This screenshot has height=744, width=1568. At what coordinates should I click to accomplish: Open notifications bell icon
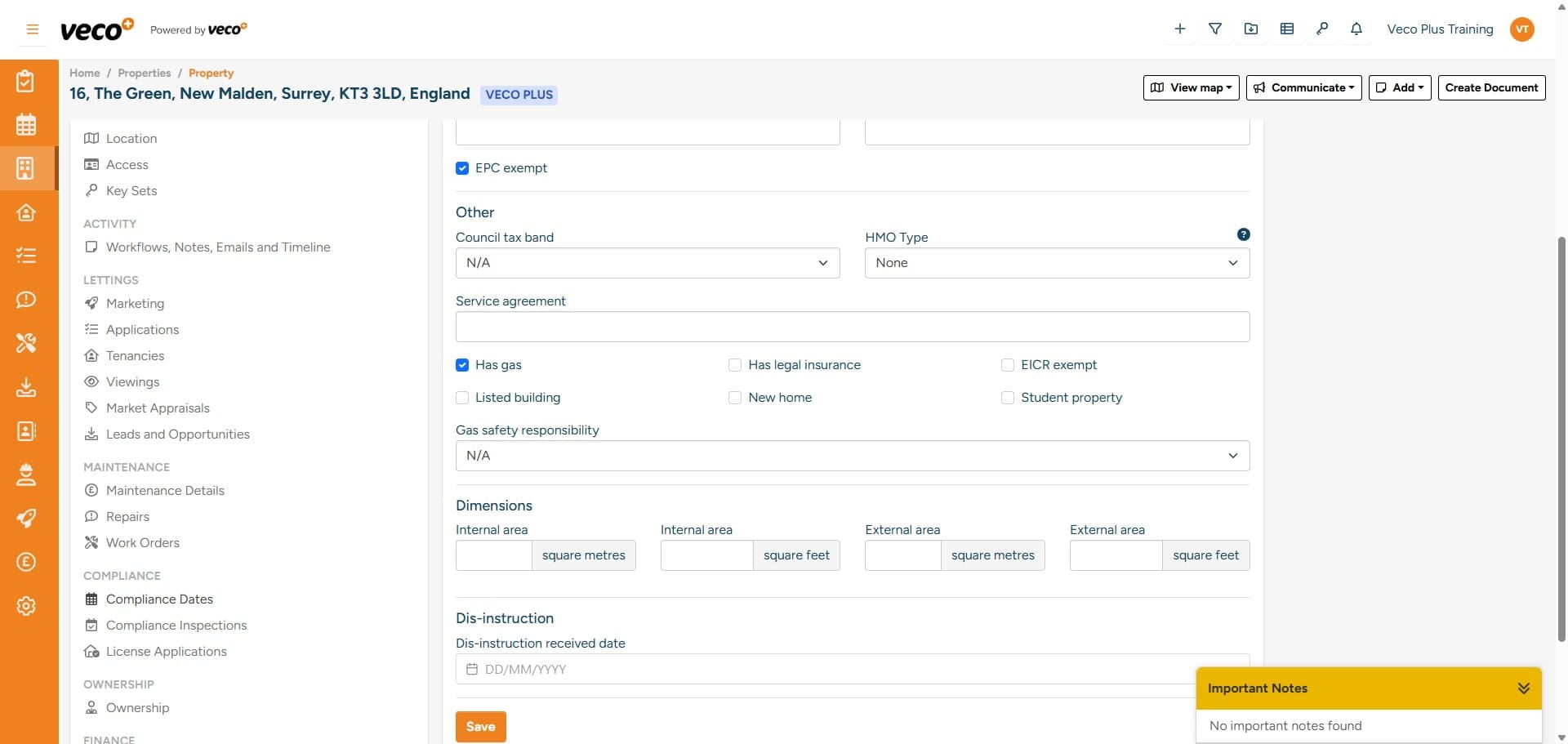pyautogui.click(x=1356, y=29)
